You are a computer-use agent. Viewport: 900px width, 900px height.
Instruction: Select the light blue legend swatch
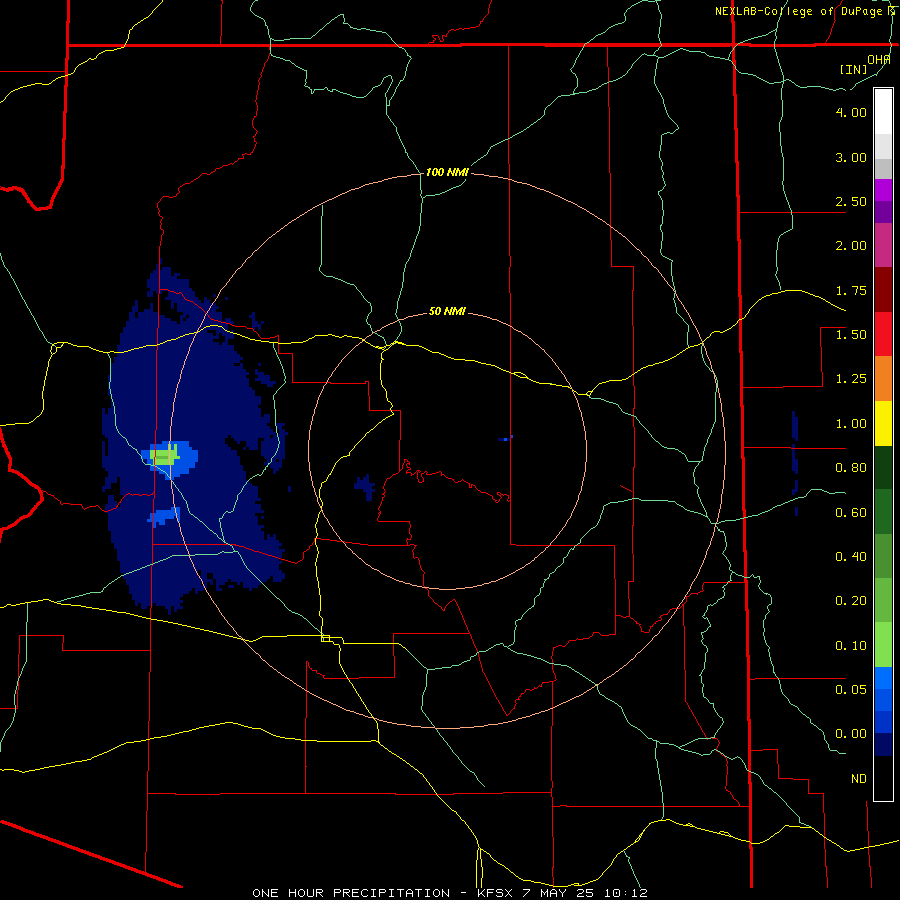883,678
